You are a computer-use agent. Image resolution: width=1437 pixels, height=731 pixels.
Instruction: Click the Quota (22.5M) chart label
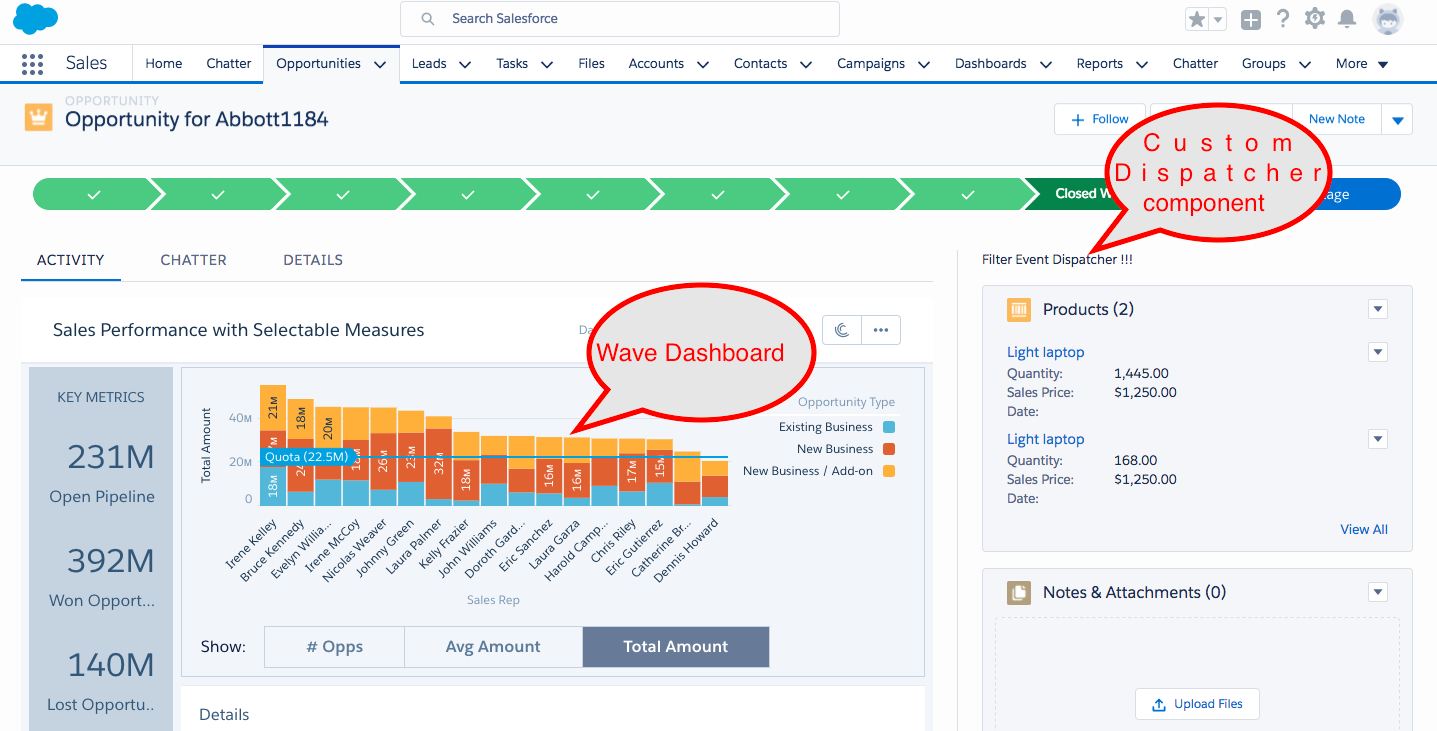tap(306, 457)
